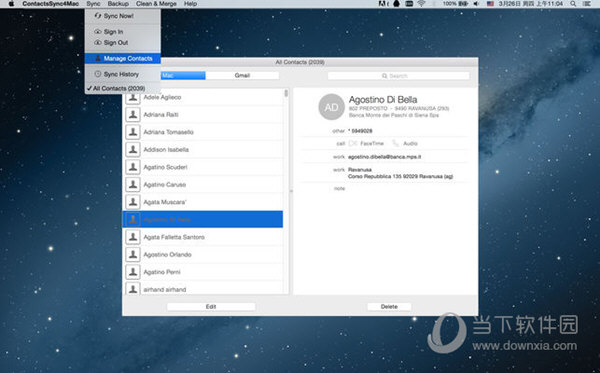Click the avatar icon for Agostino Orlando
This screenshot has height=373, width=600.
coord(133,254)
